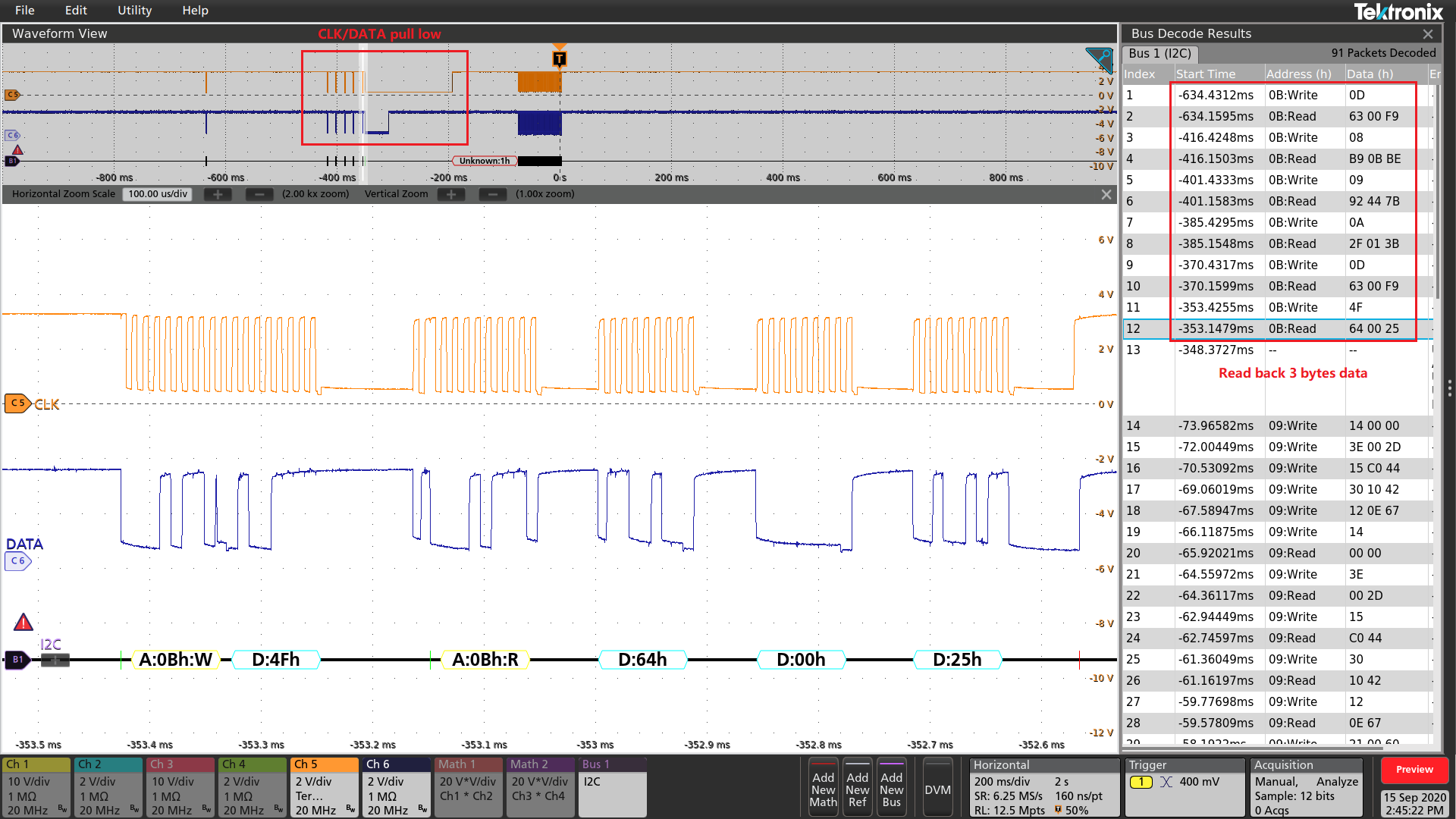Open the Horizontal settings badge

[x=1044, y=787]
